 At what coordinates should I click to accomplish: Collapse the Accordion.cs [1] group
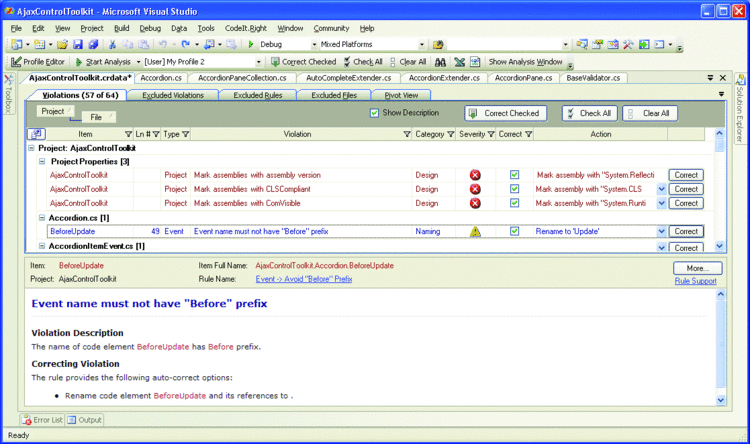[42, 218]
